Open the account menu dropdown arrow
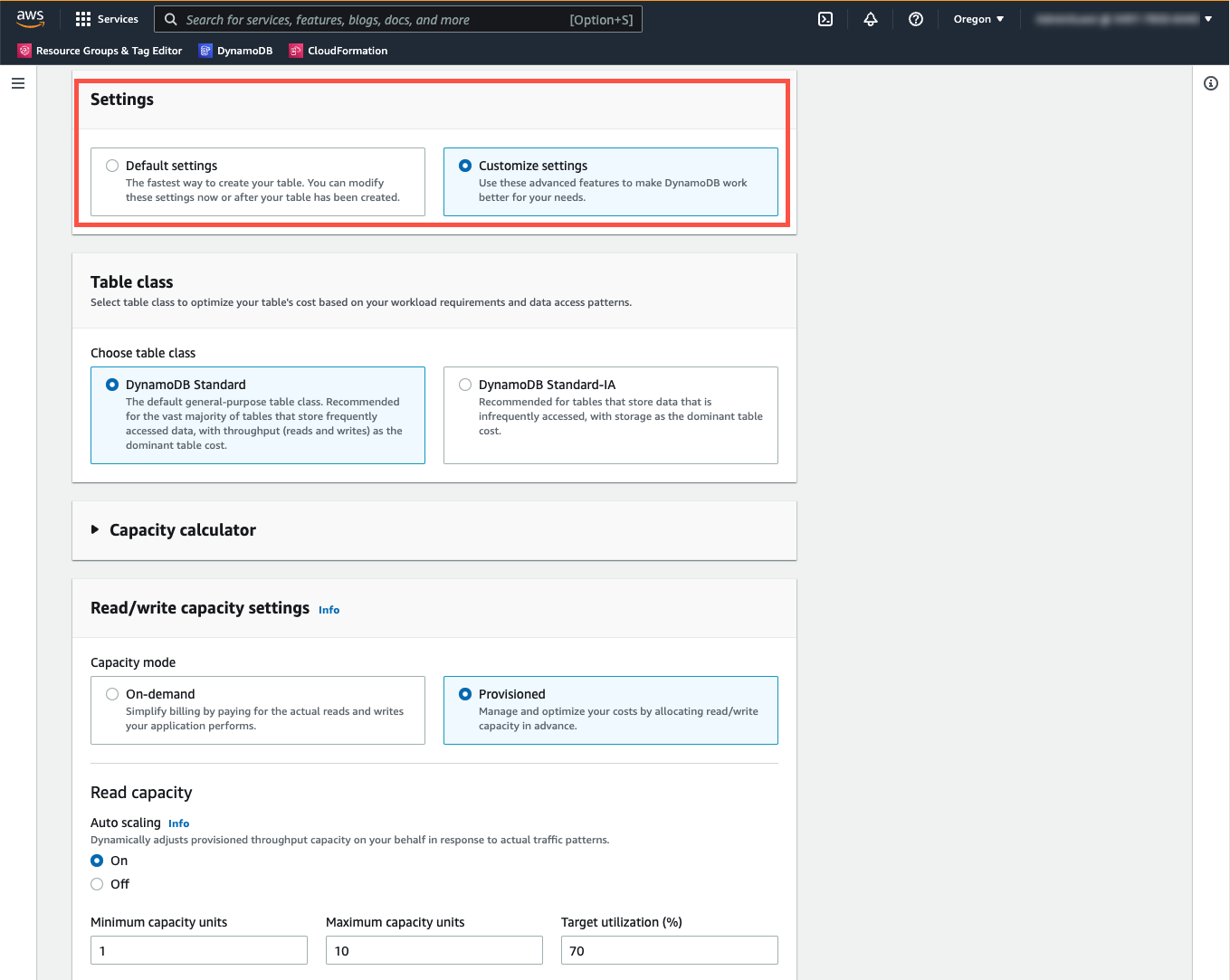The image size is (1230, 980). click(1208, 19)
